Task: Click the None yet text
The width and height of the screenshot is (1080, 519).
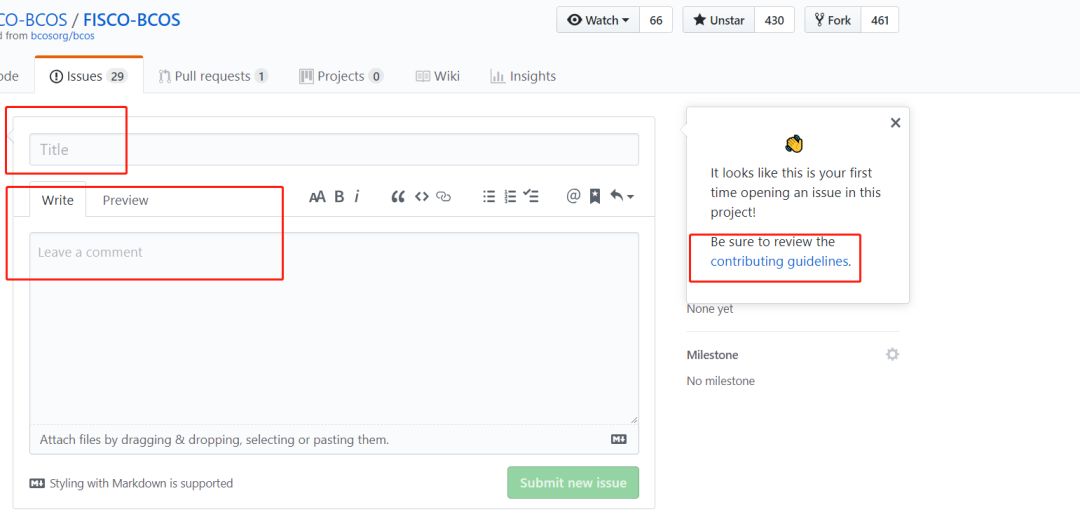Action: tap(710, 309)
